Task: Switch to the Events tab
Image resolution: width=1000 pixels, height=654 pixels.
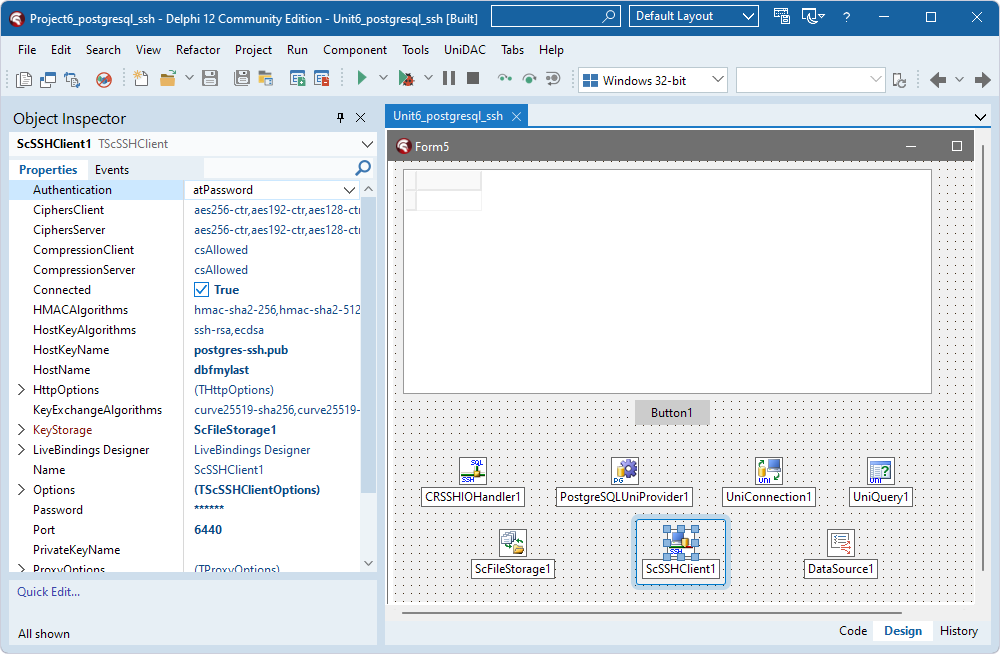Action: (111, 169)
